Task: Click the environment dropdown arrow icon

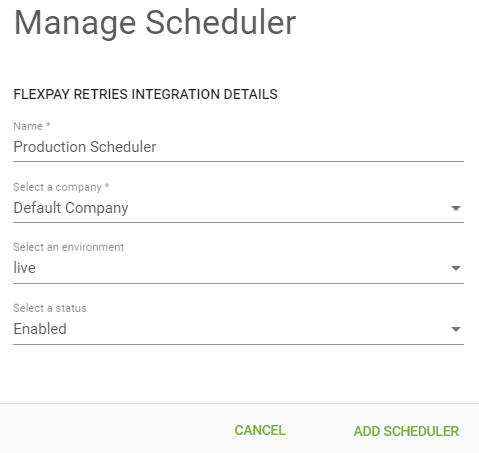Action: coord(455,268)
